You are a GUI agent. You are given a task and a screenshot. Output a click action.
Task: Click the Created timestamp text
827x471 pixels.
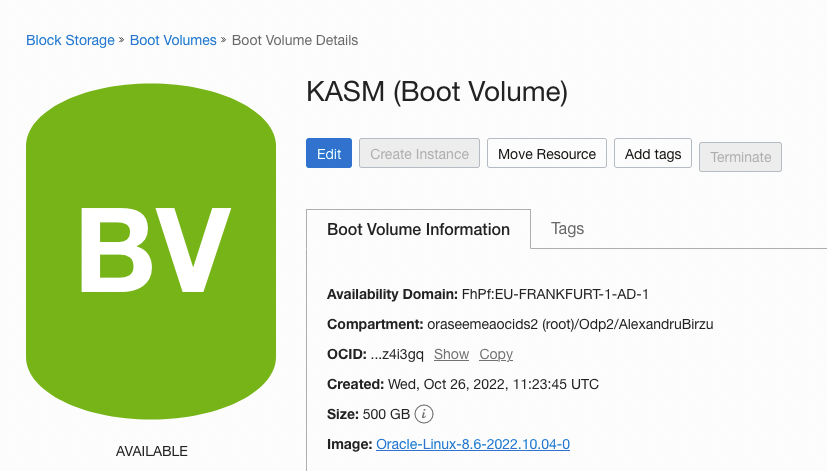pyautogui.click(x=492, y=384)
